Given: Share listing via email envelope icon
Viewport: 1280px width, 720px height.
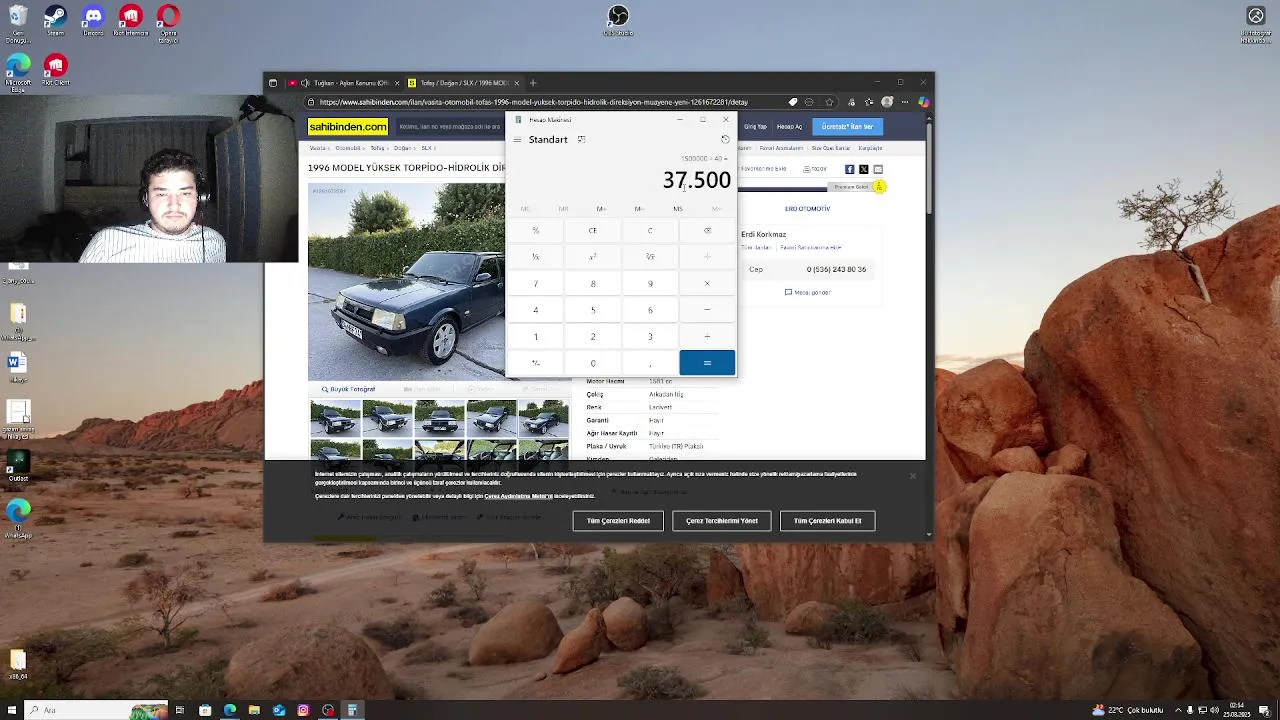Looking at the screenshot, I should click(x=878, y=169).
